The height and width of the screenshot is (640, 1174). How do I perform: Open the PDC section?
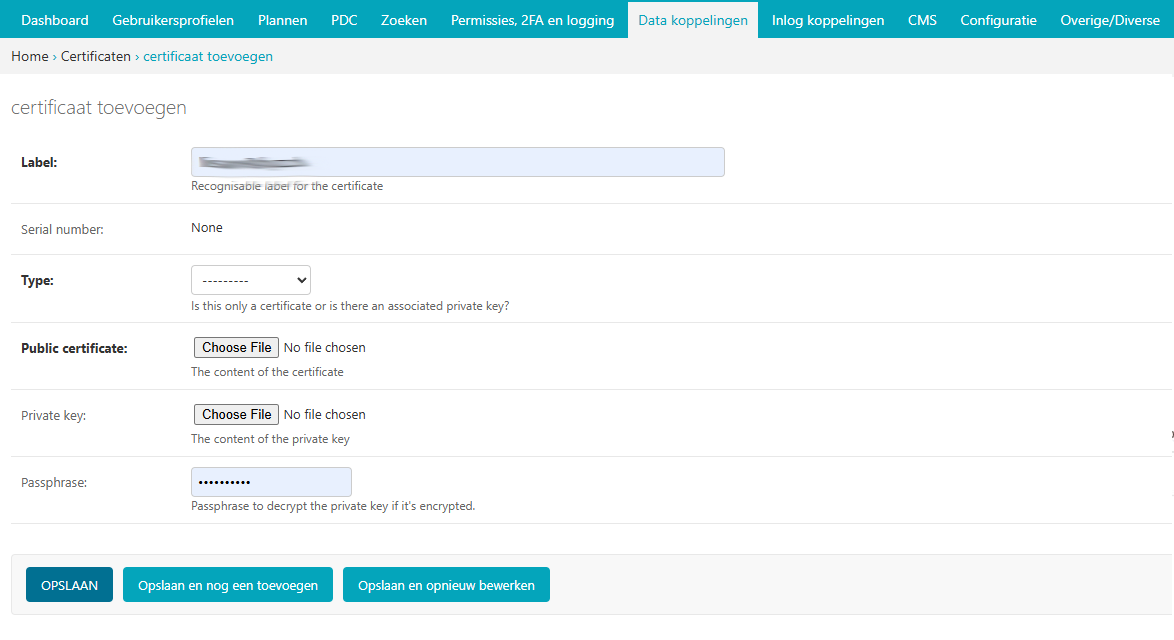pyautogui.click(x=344, y=19)
